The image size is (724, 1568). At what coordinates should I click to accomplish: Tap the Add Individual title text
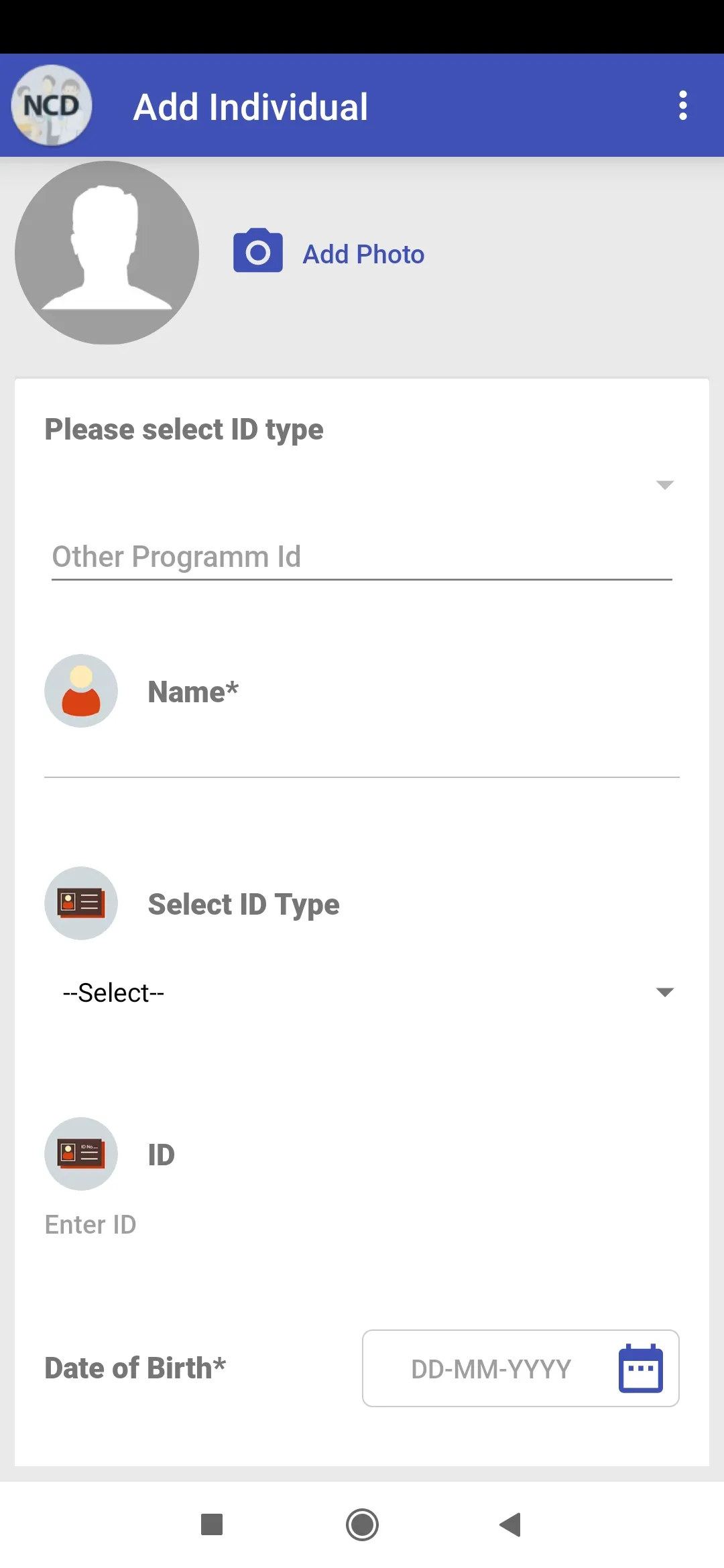[x=251, y=107]
